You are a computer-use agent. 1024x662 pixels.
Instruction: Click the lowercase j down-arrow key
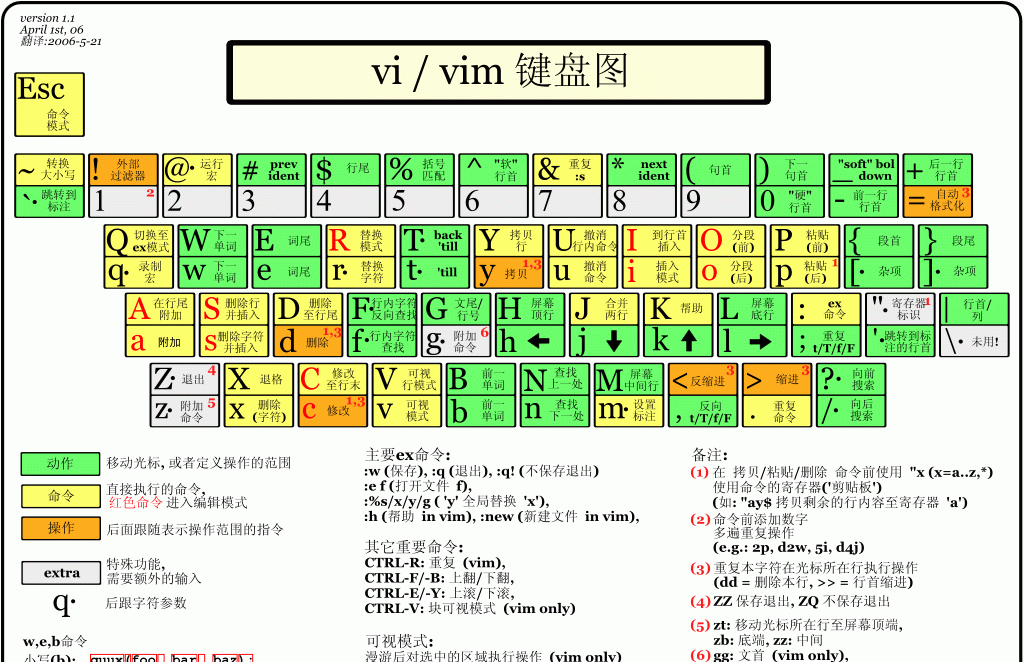604,341
